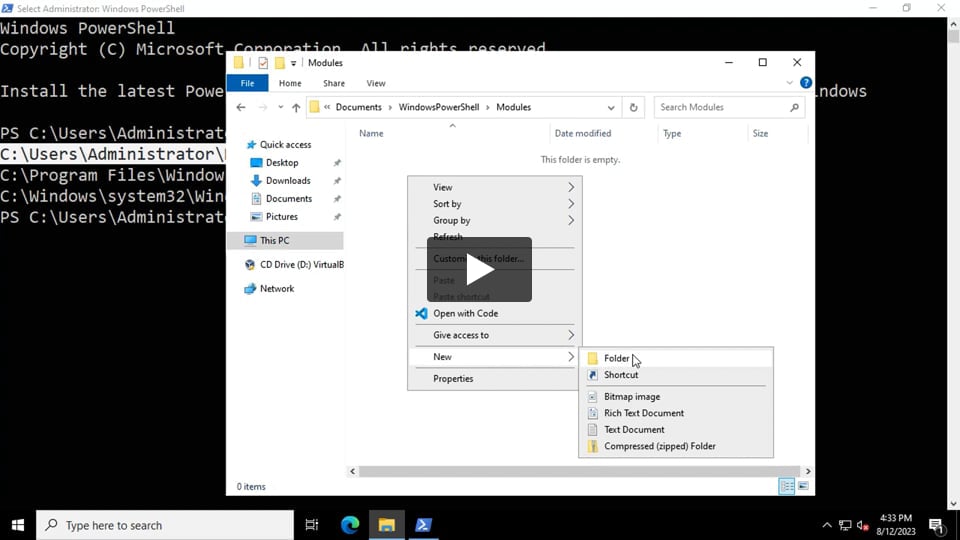This screenshot has height=540, width=960.
Task: Click the Bitmap image icon
Action: [592, 397]
